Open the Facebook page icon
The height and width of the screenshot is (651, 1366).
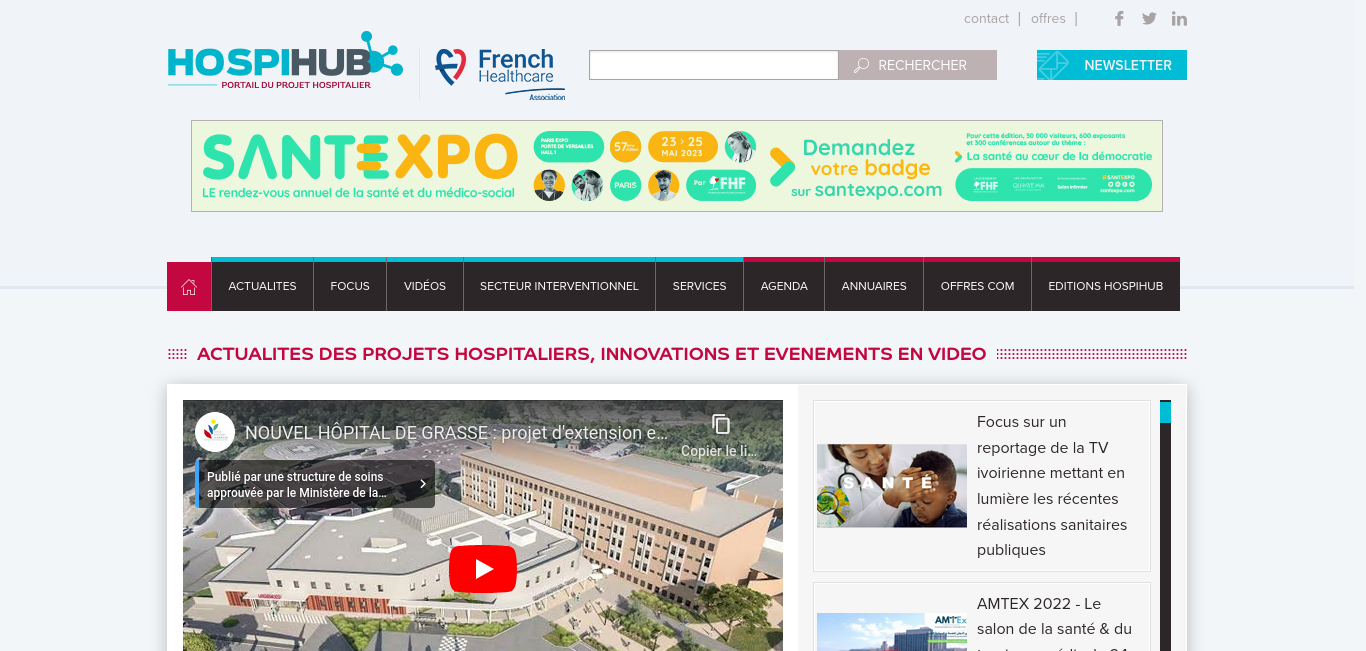(1119, 18)
